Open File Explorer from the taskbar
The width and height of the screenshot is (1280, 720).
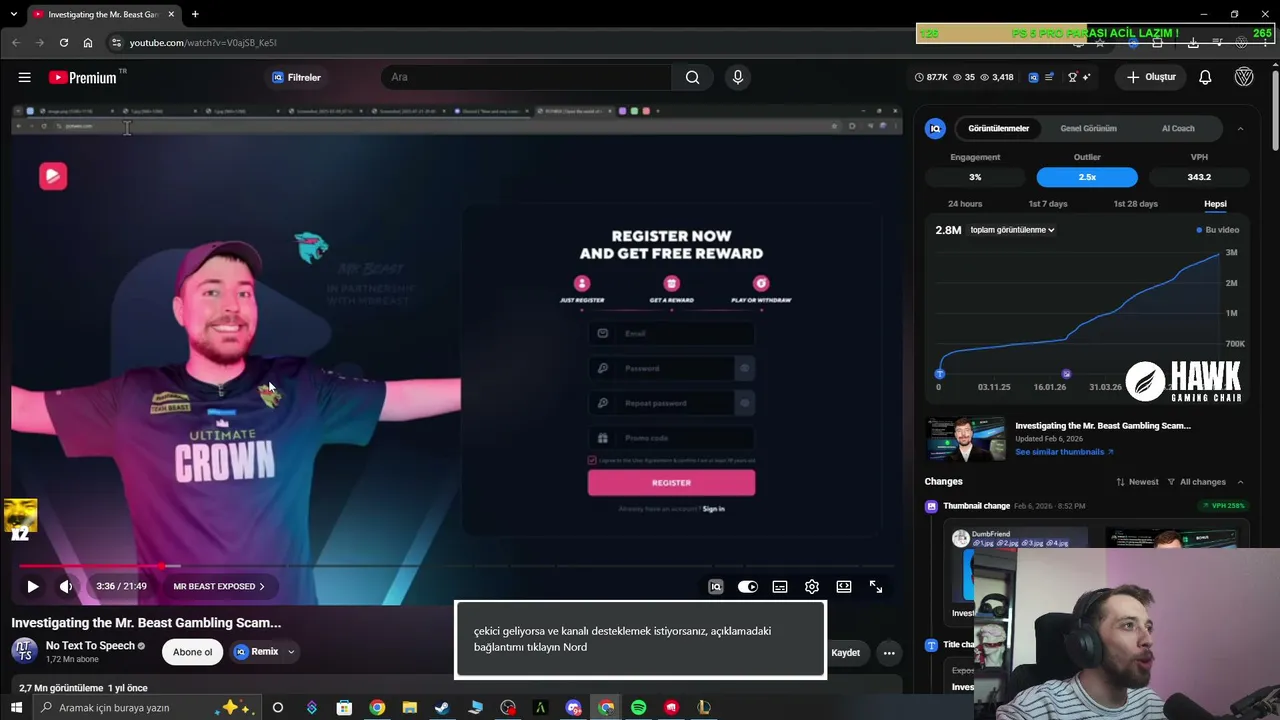(x=409, y=707)
